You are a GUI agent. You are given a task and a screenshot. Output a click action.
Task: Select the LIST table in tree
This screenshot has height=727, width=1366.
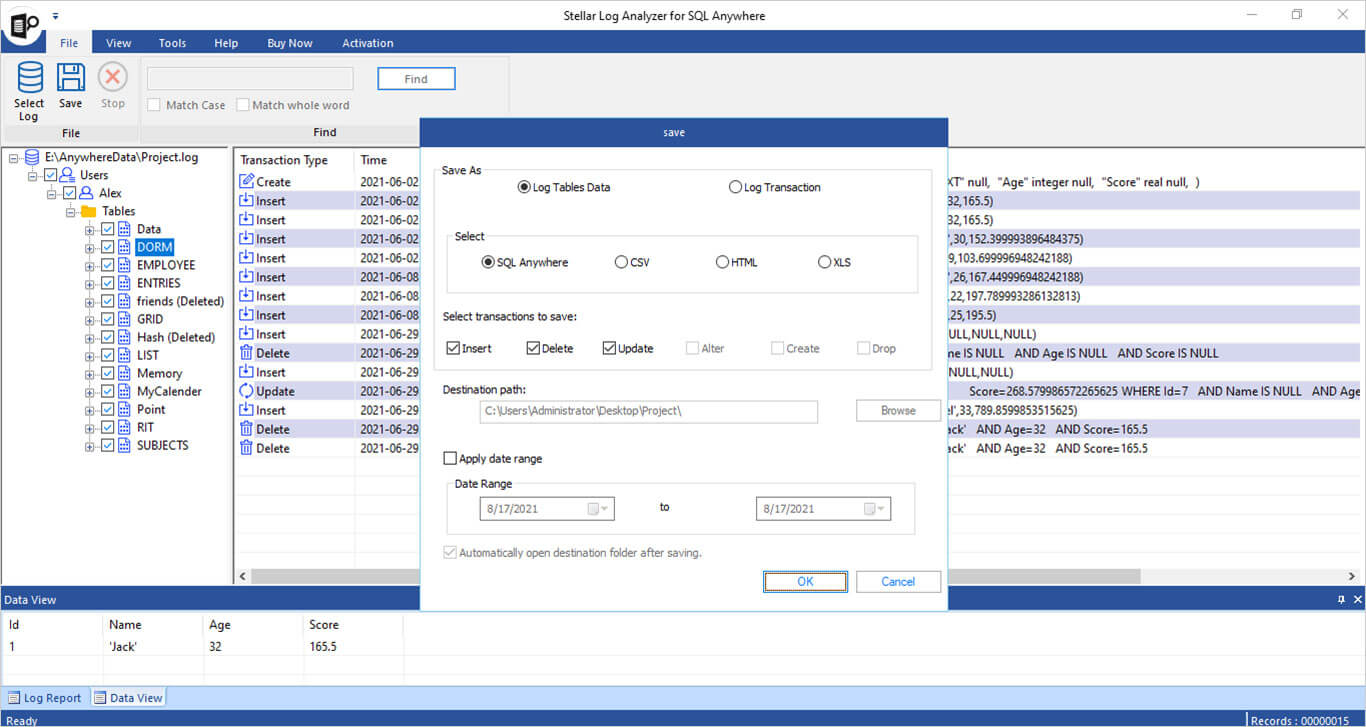click(x=147, y=355)
